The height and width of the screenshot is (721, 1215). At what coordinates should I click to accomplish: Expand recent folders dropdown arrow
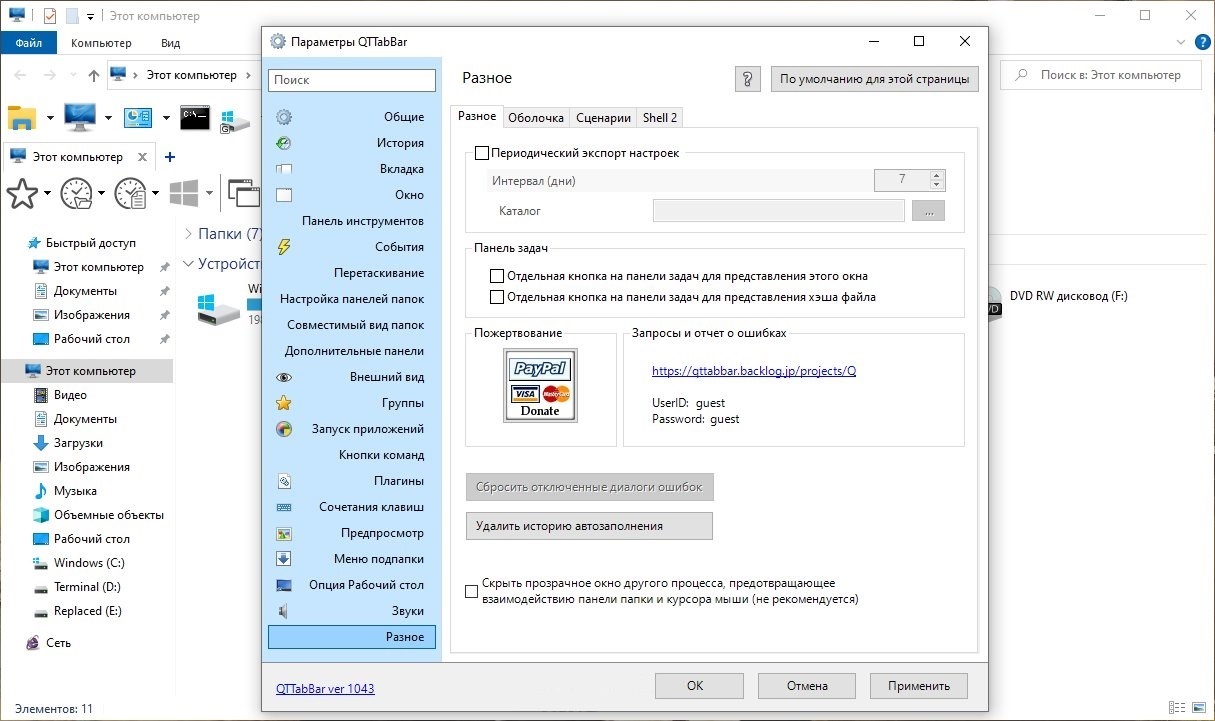[x=102, y=194]
